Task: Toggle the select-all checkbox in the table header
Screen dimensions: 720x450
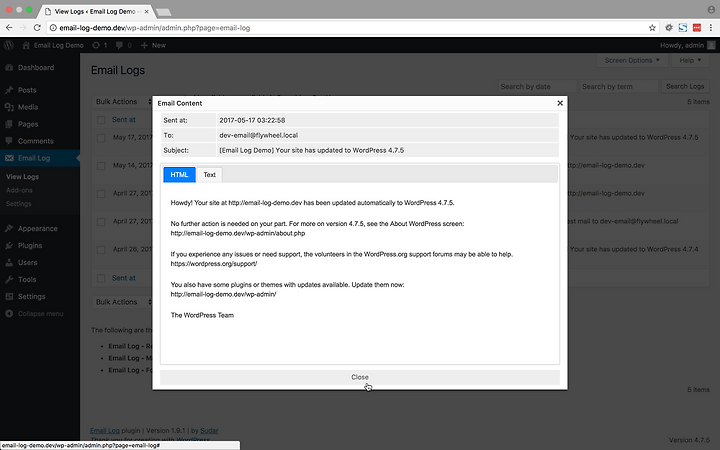Action: [x=101, y=120]
